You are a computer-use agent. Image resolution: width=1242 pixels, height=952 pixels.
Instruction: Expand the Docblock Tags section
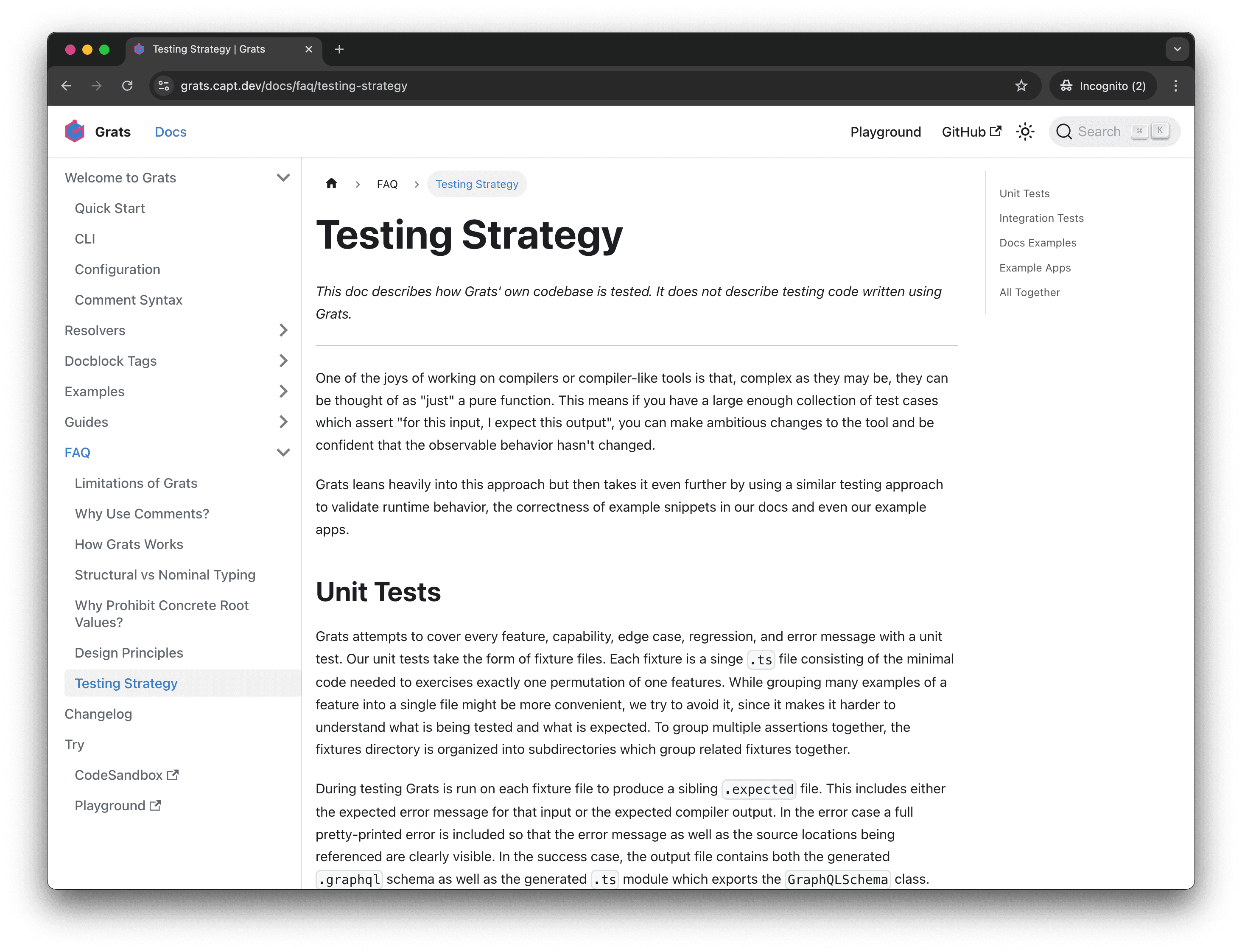[283, 361]
